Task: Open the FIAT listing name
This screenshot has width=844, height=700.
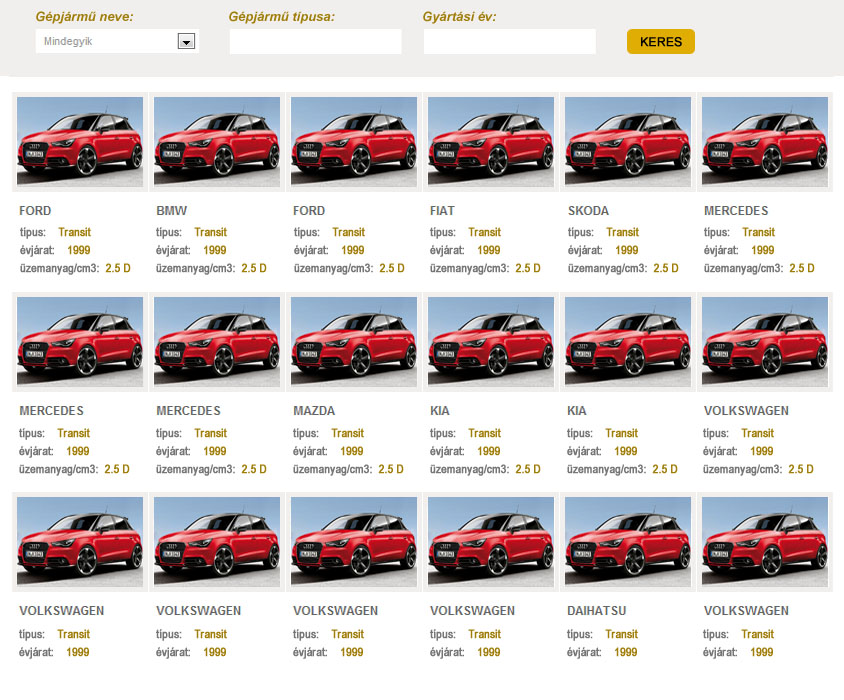Action: [x=445, y=211]
